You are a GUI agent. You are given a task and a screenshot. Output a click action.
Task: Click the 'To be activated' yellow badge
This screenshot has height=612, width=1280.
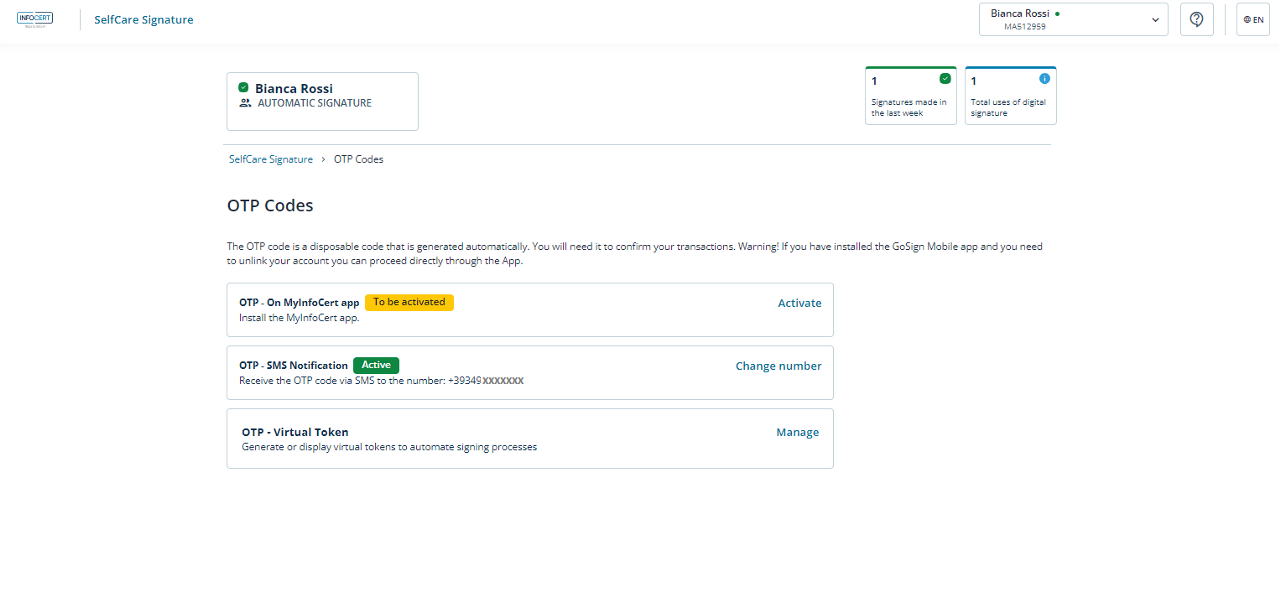[x=409, y=302]
